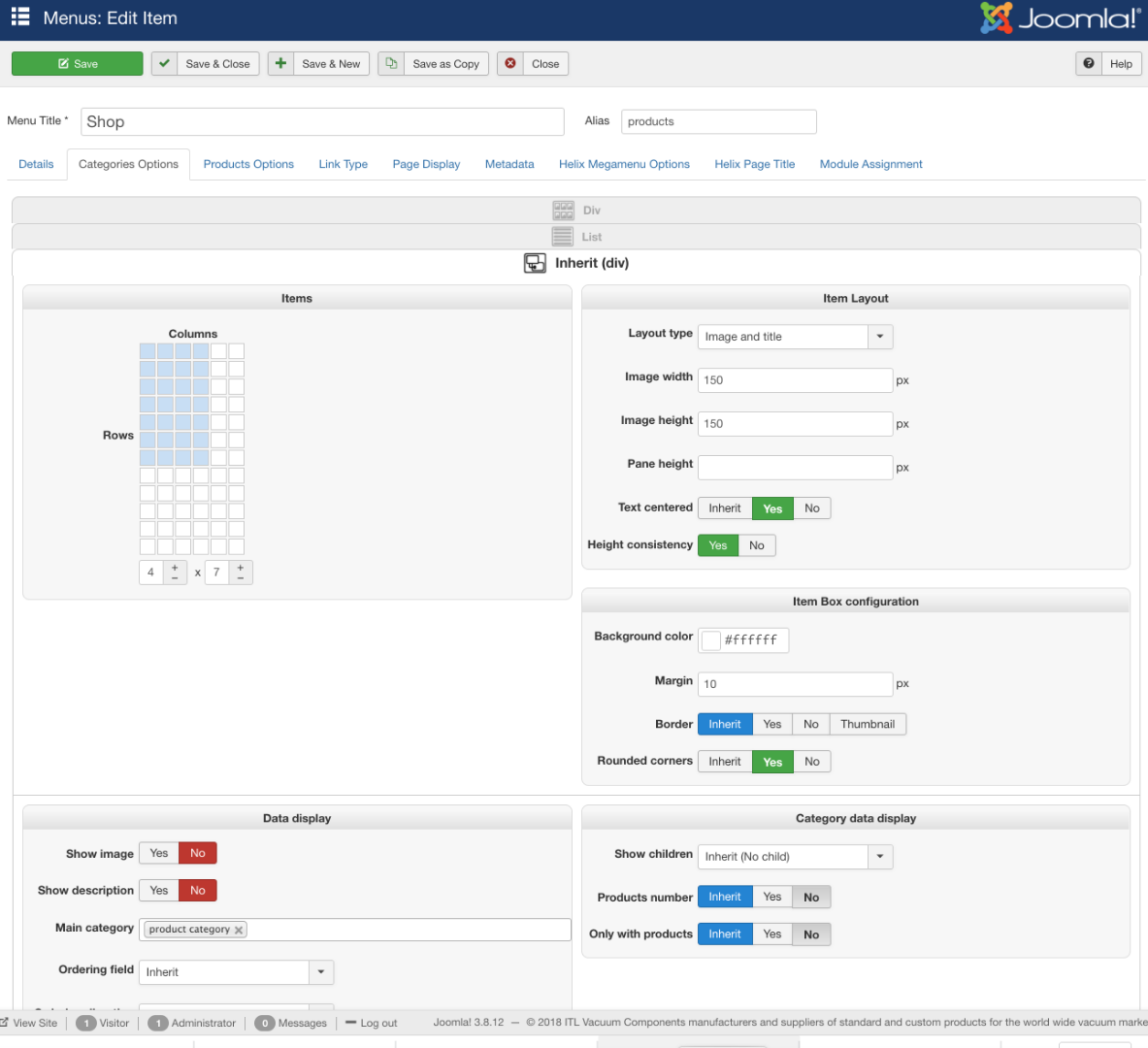Select the List layout icon
This screenshot has height=1048, width=1148.
point(563,237)
